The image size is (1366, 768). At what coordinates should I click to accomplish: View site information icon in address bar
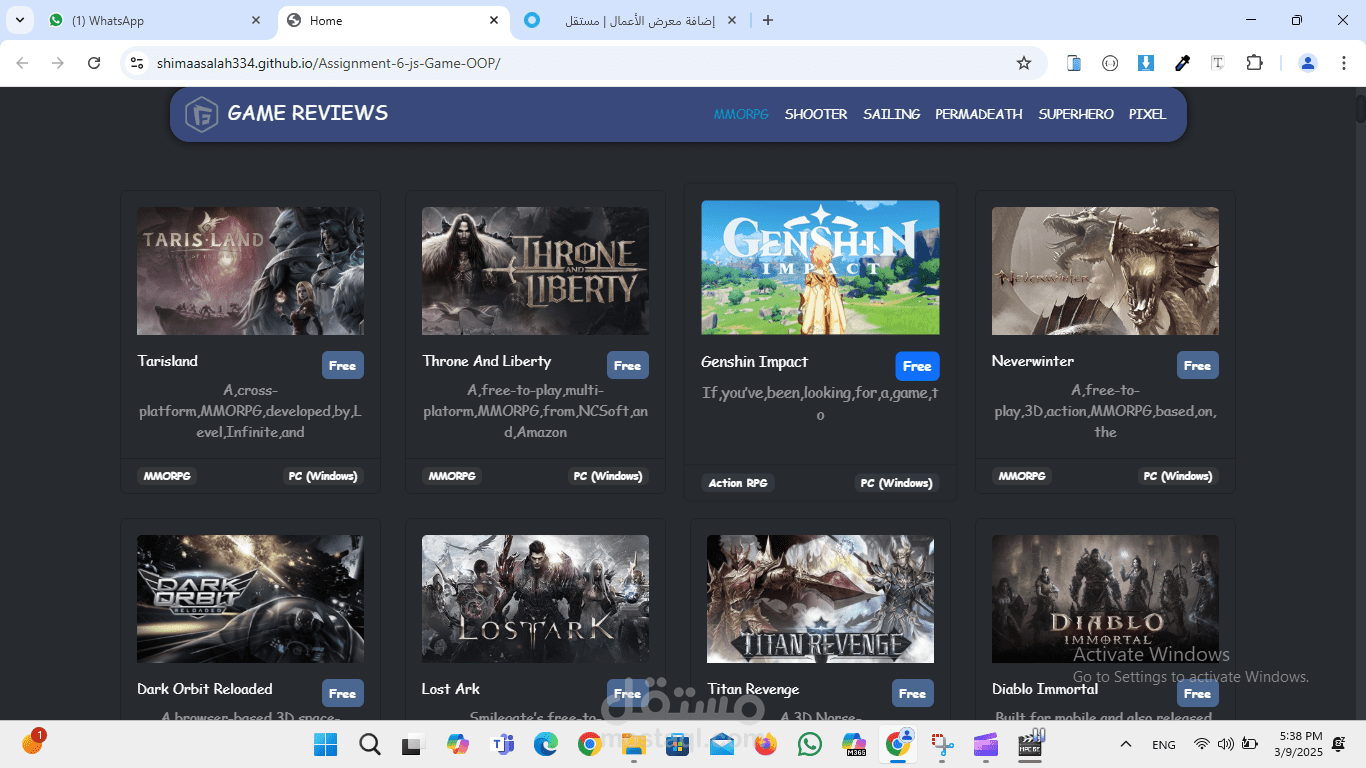coord(138,63)
